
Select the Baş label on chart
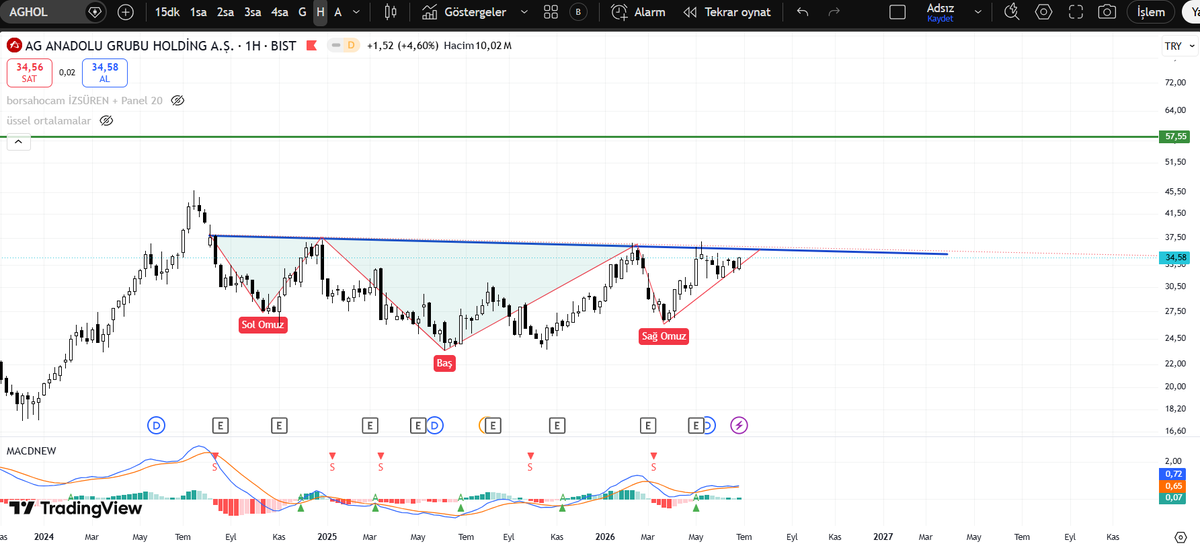(x=445, y=363)
